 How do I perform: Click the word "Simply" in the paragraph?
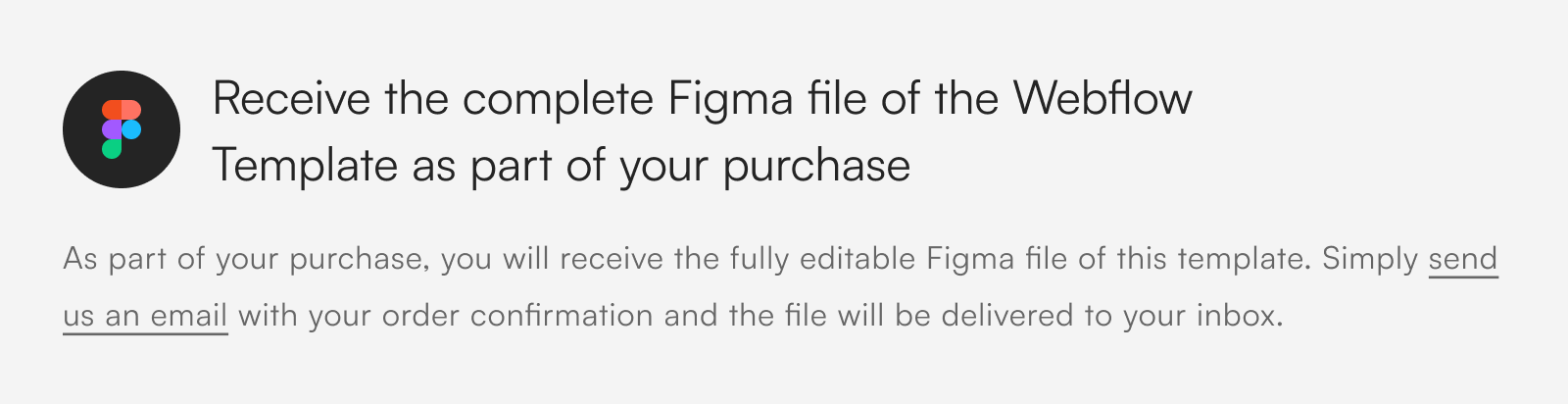tap(1369, 260)
